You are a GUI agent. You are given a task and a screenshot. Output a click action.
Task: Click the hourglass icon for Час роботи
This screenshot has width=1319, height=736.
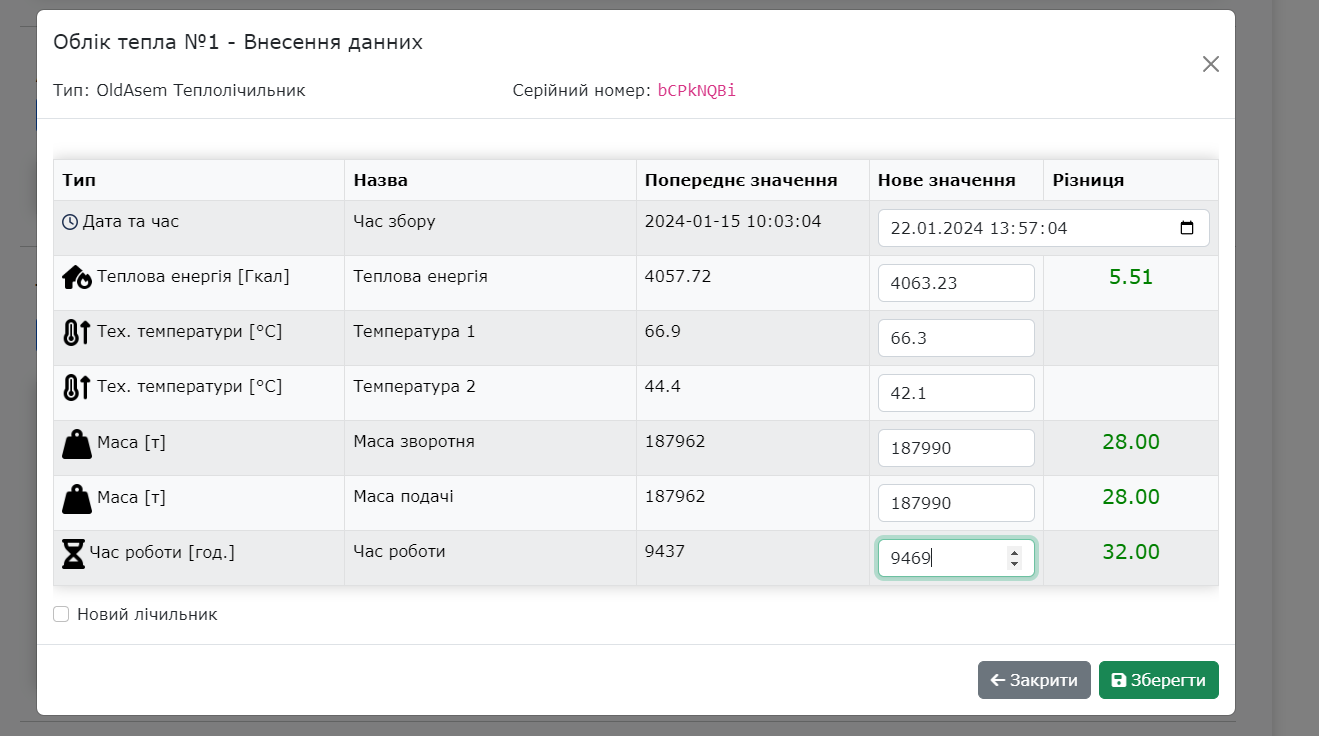(x=75, y=551)
